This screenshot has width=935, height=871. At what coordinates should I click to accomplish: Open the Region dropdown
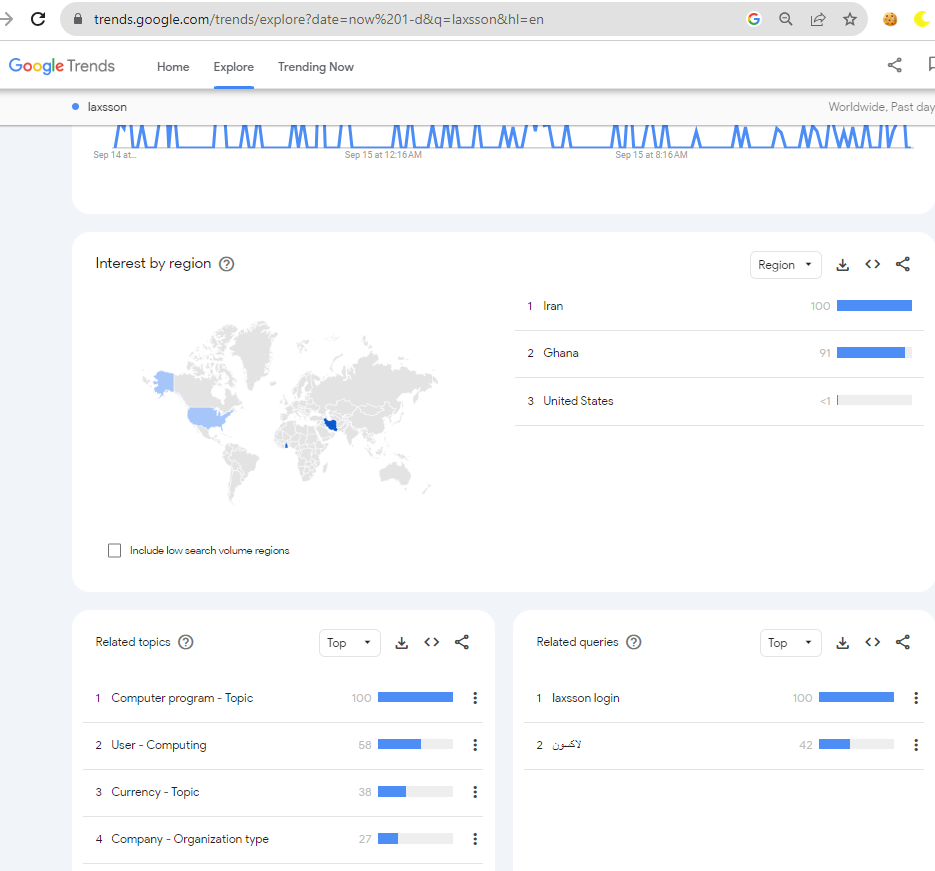[x=785, y=265]
